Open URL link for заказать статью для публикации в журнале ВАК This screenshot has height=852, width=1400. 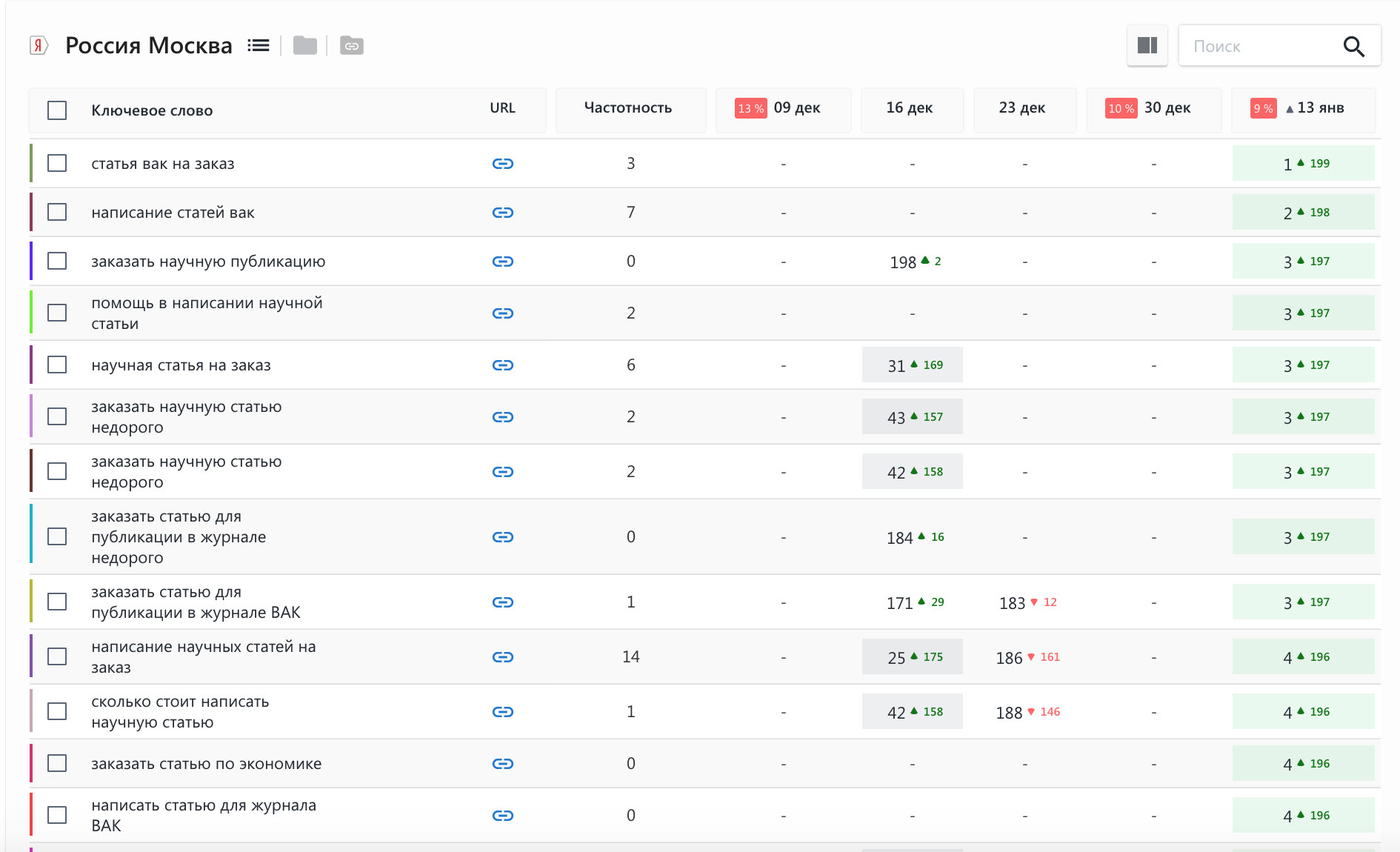(503, 602)
